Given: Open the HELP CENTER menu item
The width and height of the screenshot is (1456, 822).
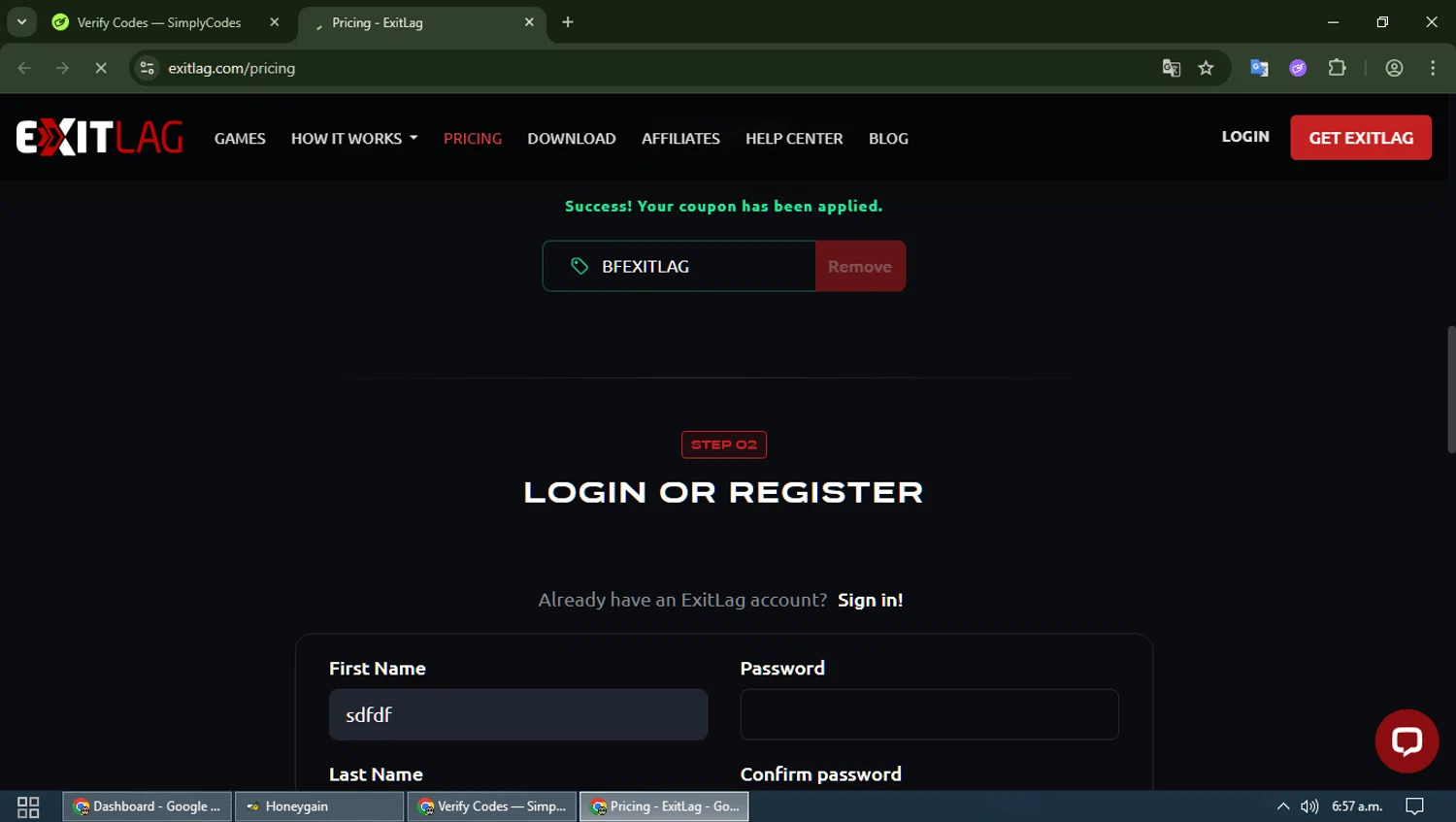Looking at the screenshot, I should click(794, 139).
